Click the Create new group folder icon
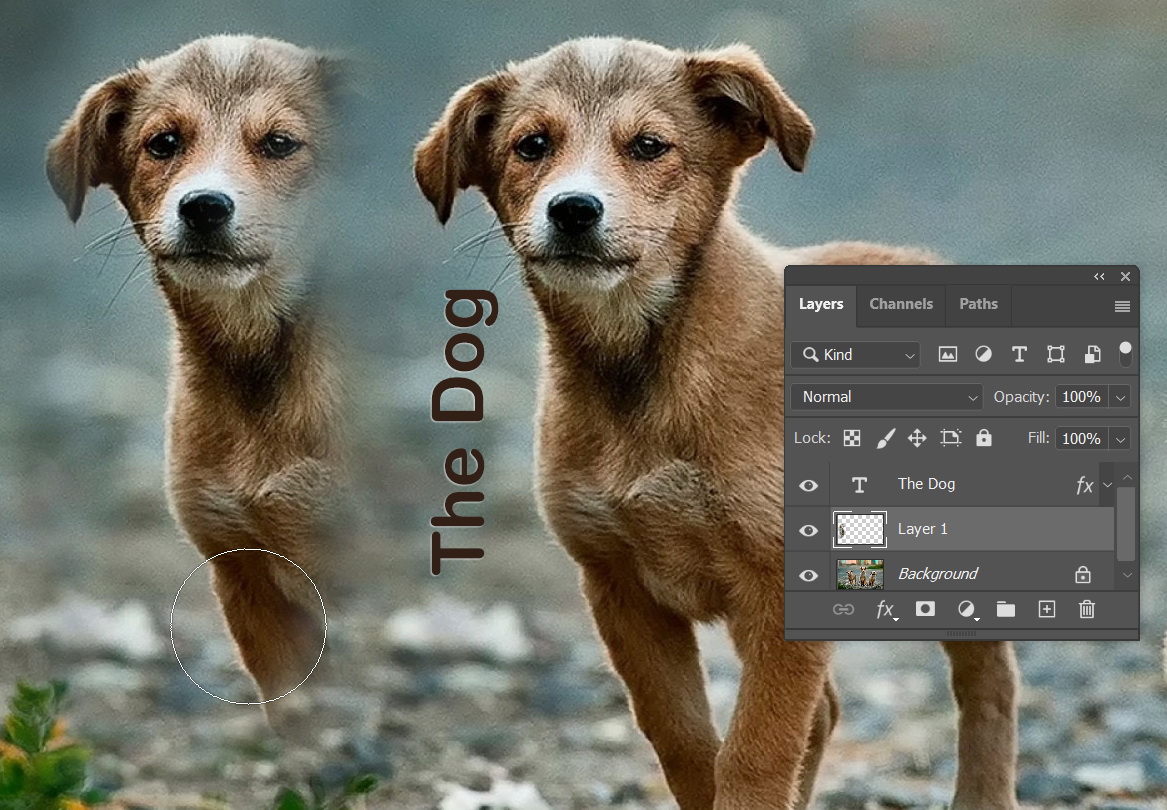This screenshot has width=1167, height=810. pos(1005,609)
